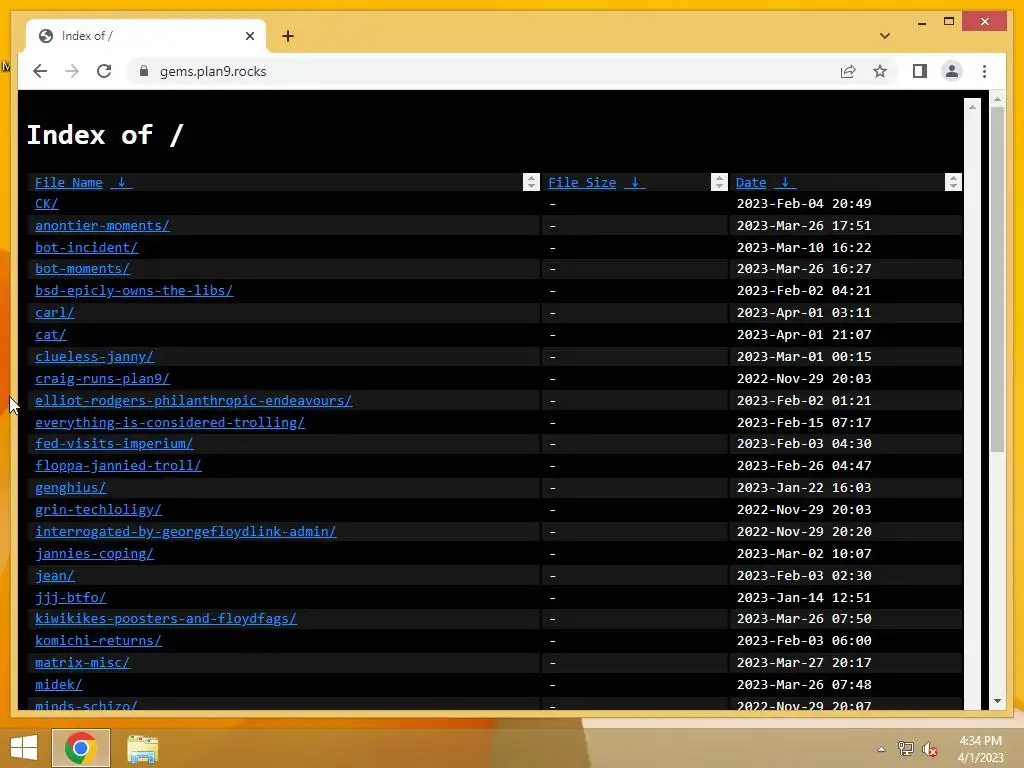Open the bot-moments/ folder
The image size is (1024, 768).
coord(82,269)
